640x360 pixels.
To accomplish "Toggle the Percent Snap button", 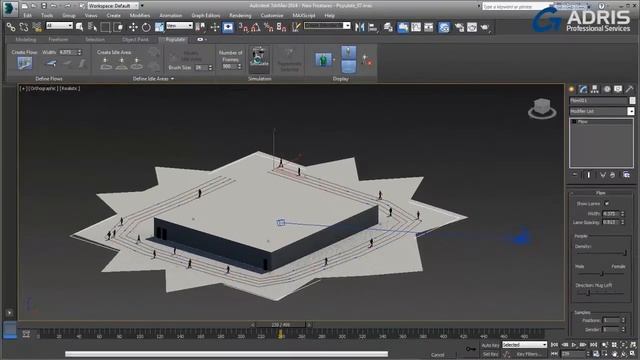I will click(269, 27).
